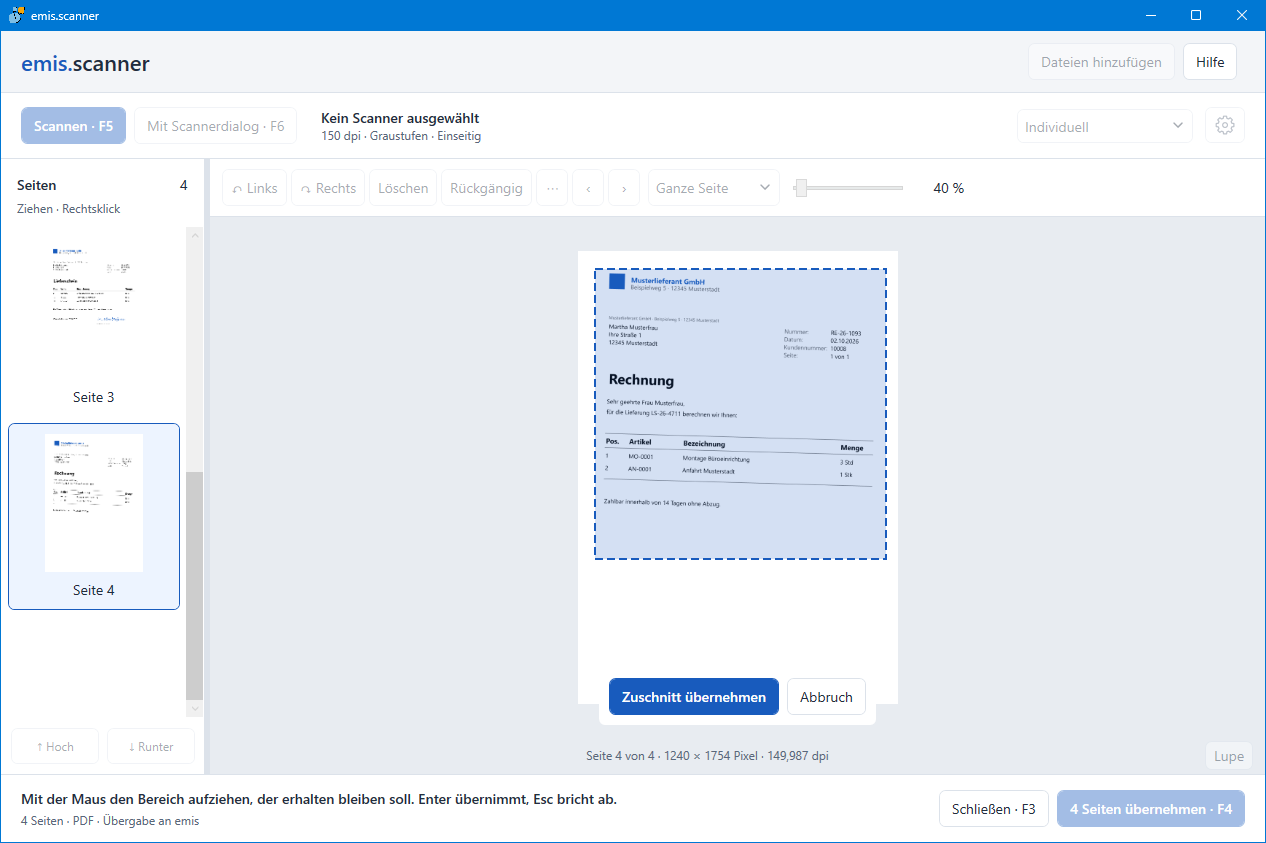Rotate page right with Rechts button
Screen dimensions: 1266x843
[x=328, y=188]
